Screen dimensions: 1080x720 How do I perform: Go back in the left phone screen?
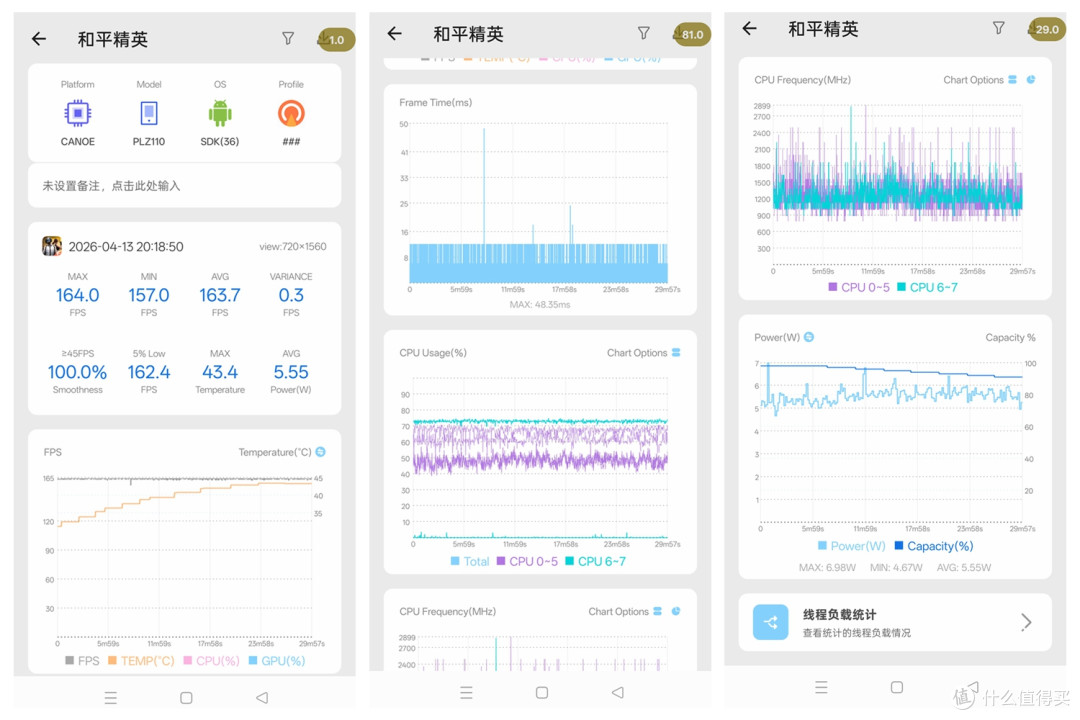(x=39, y=39)
